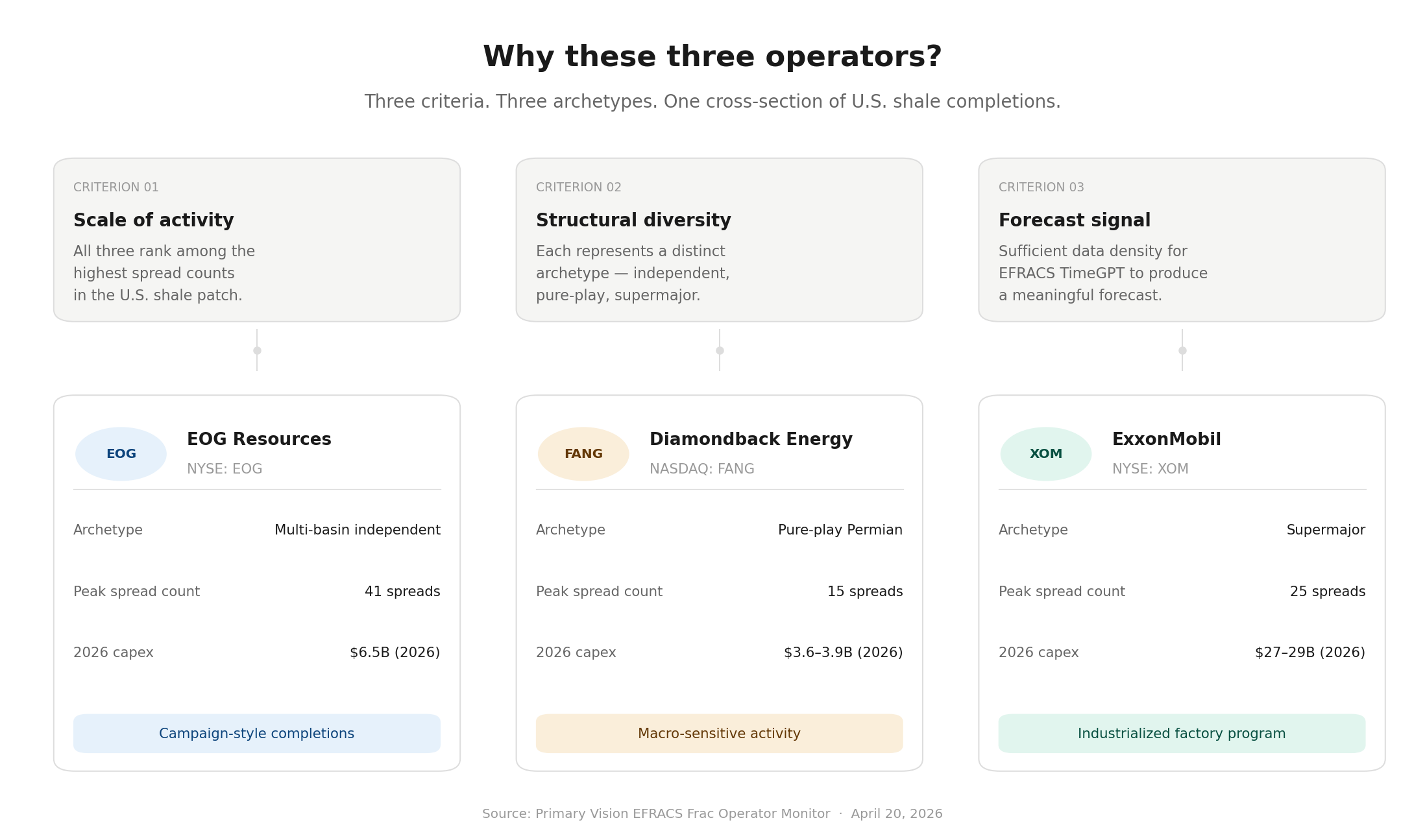Select the Scale of activity criterion card

257,240
